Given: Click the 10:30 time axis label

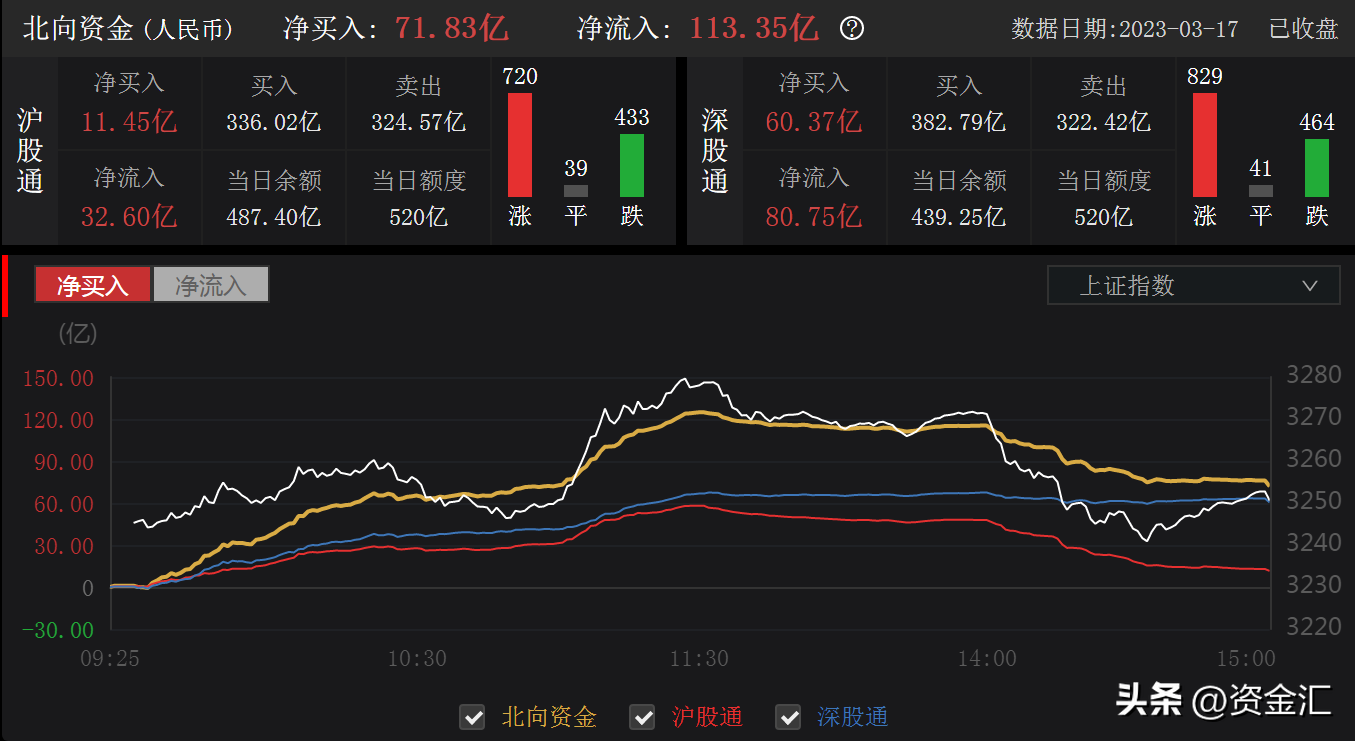Looking at the screenshot, I should click(x=417, y=658).
